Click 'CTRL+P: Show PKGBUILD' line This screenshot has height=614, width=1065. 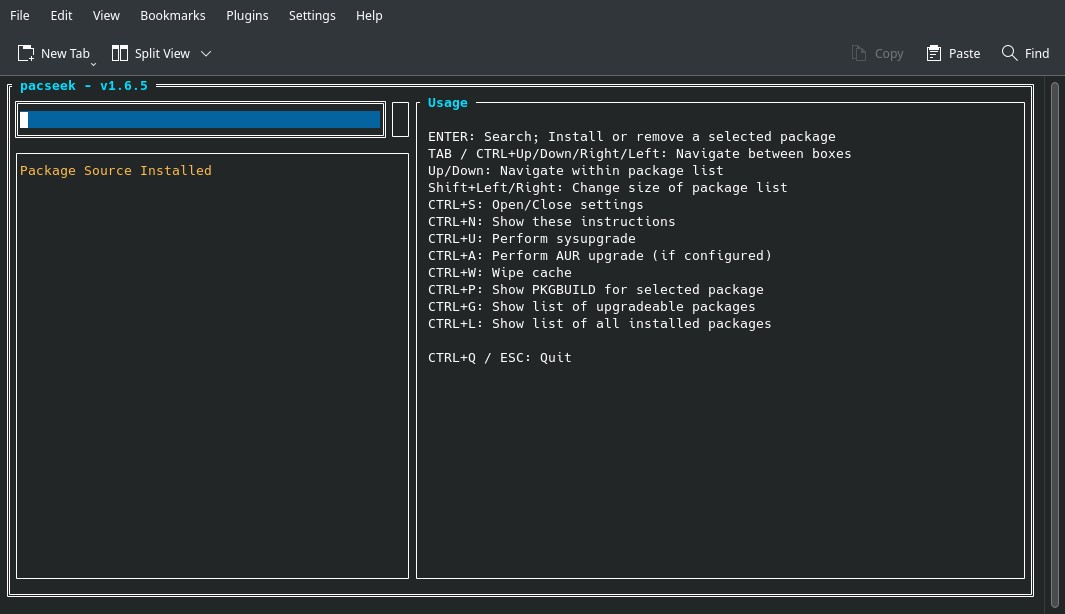pos(596,289)
